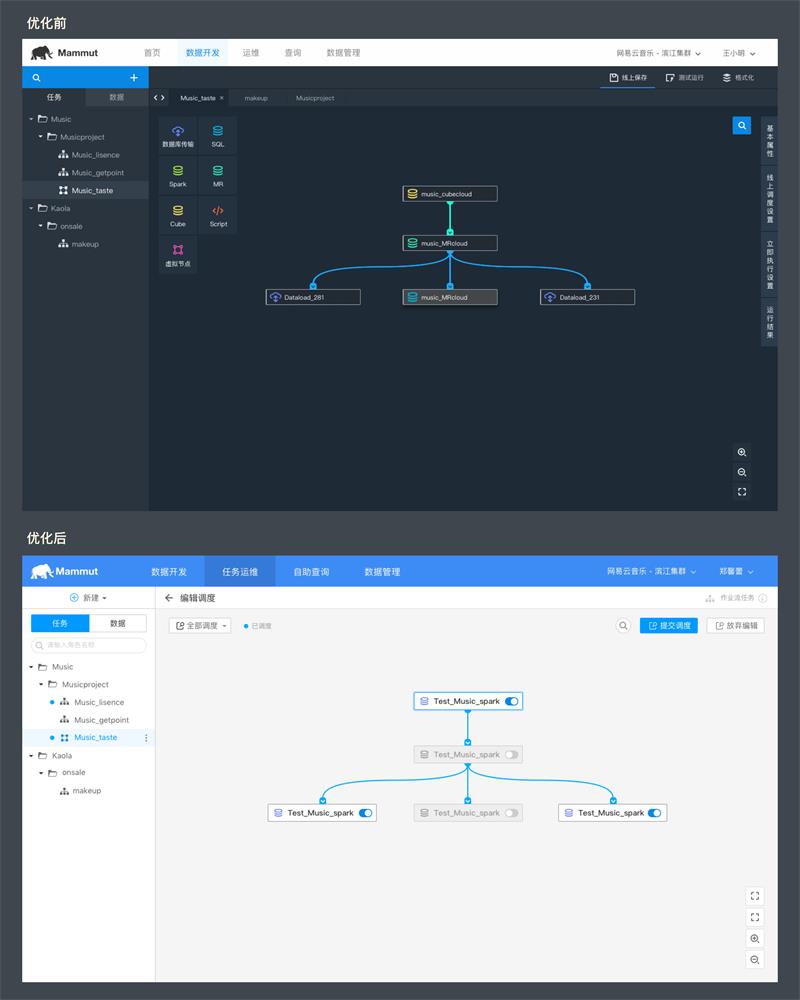Viewport: 800px width, 1000px height.
Task: Open the 自助查询 menu in the blue header
Action: pos(311,571)
